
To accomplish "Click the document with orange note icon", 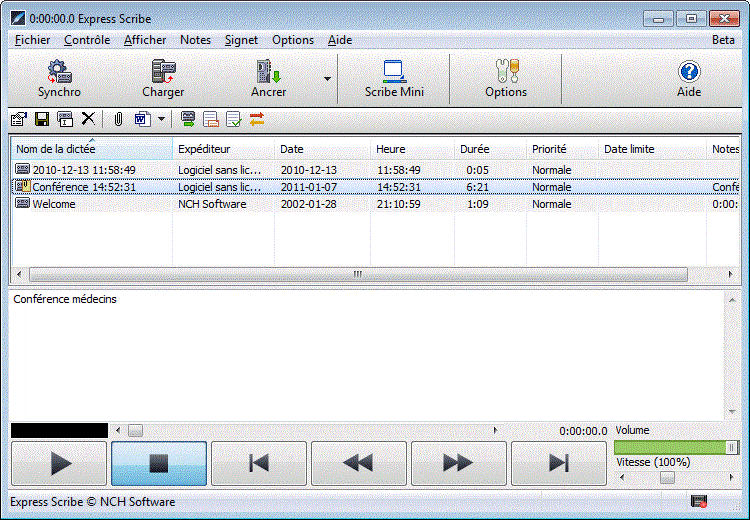I will point(210,119).
